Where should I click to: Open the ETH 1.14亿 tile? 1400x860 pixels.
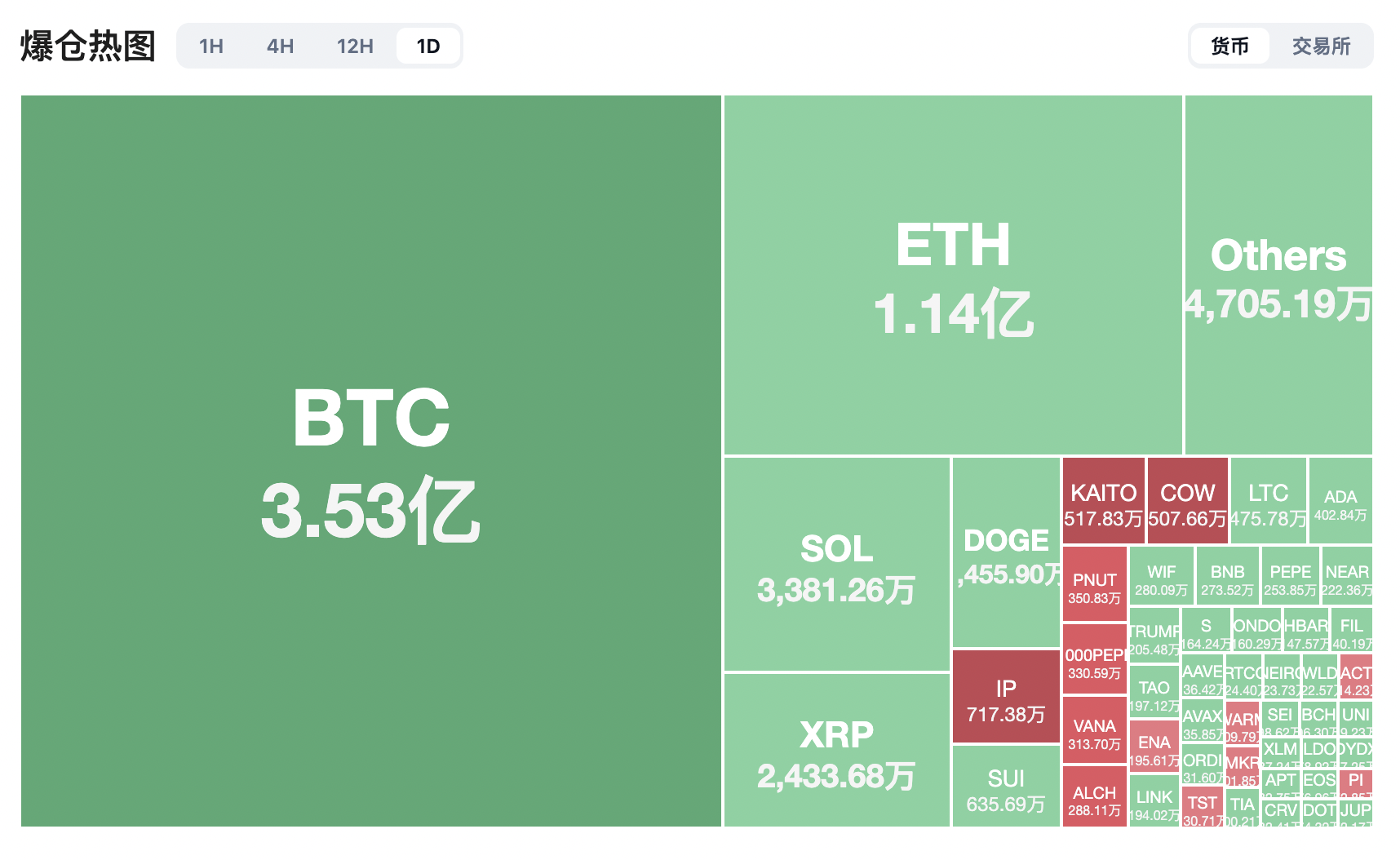click(953, 276)
